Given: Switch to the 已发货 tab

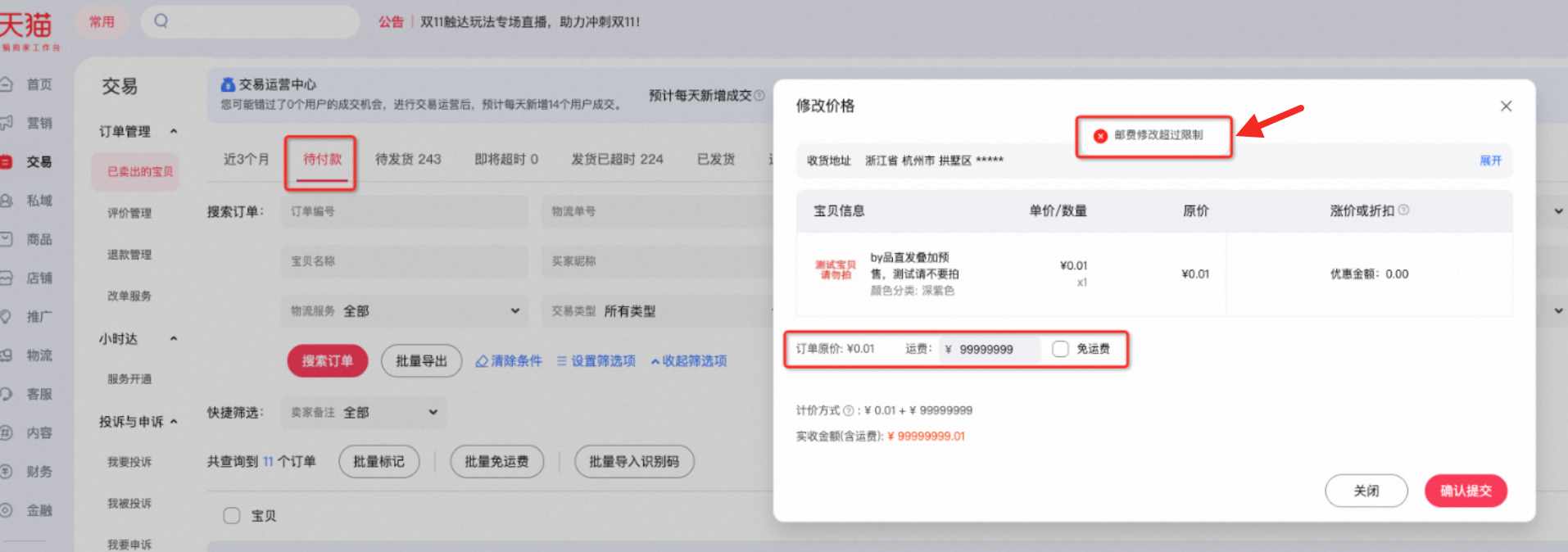Looking at the screenshot, I should (716, 159).
